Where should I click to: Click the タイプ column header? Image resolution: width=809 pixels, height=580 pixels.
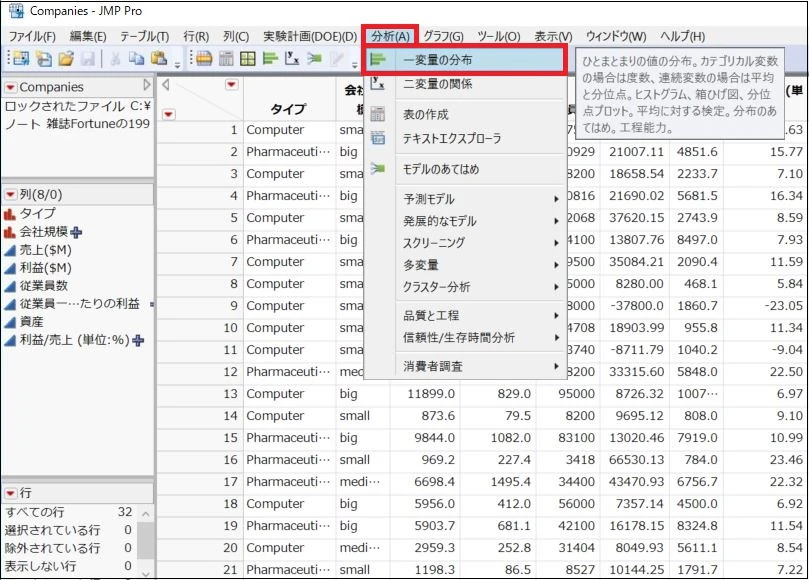pyautogui.click(x=288, y=109)
